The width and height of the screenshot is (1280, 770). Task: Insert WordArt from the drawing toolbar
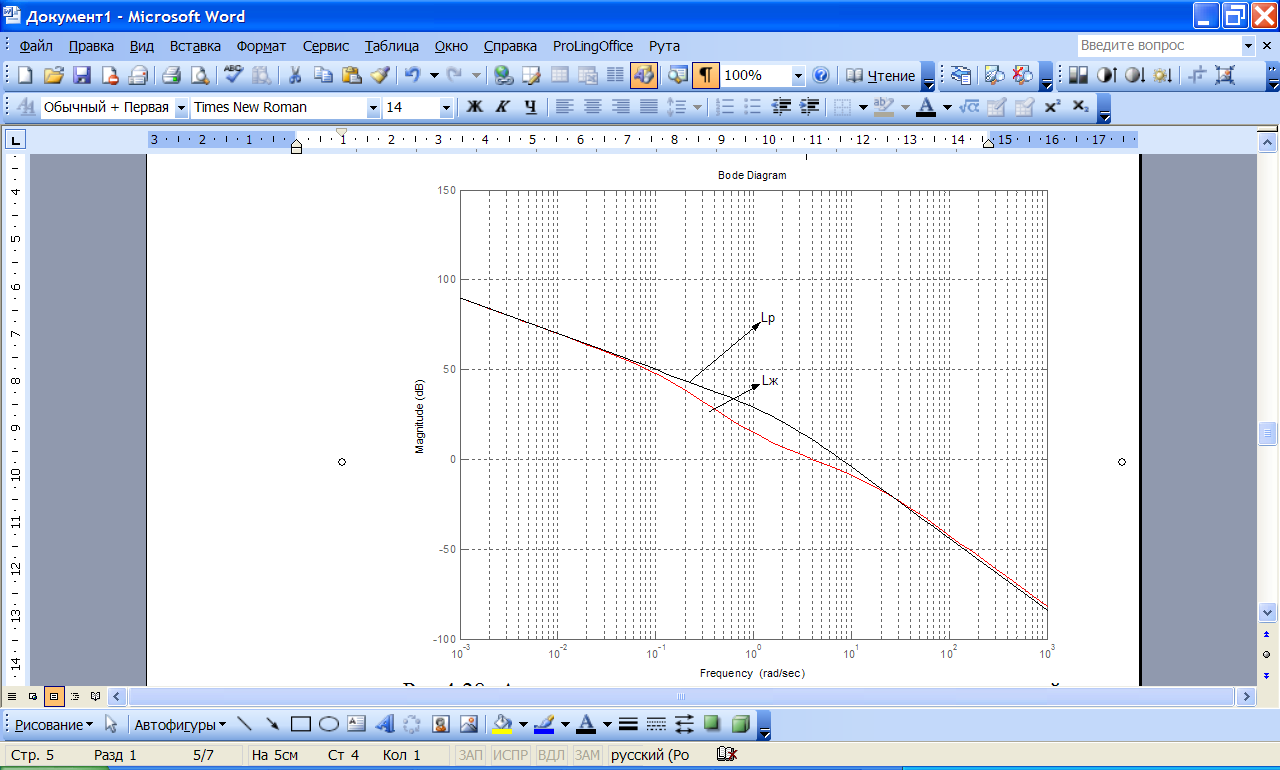[x=385, y=724]
